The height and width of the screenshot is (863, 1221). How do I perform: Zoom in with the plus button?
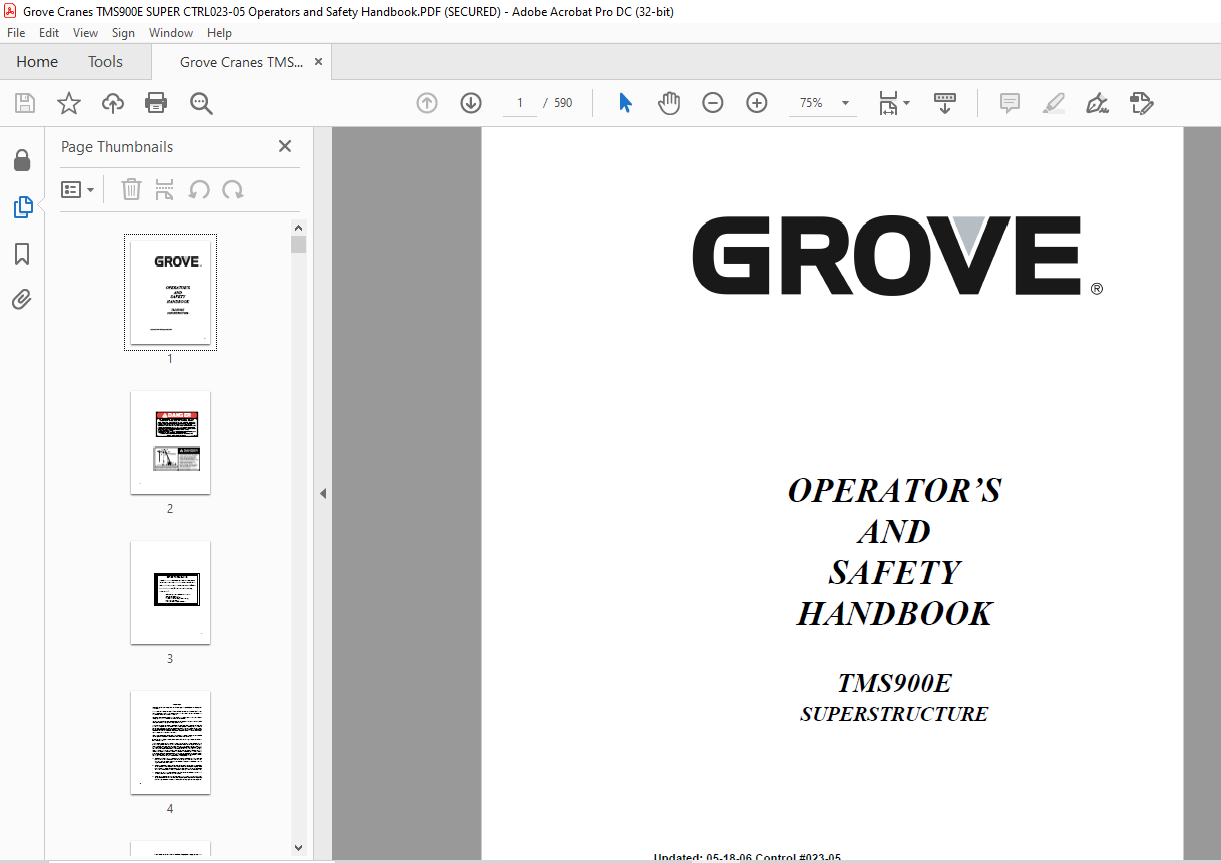[x=757, y=103]
